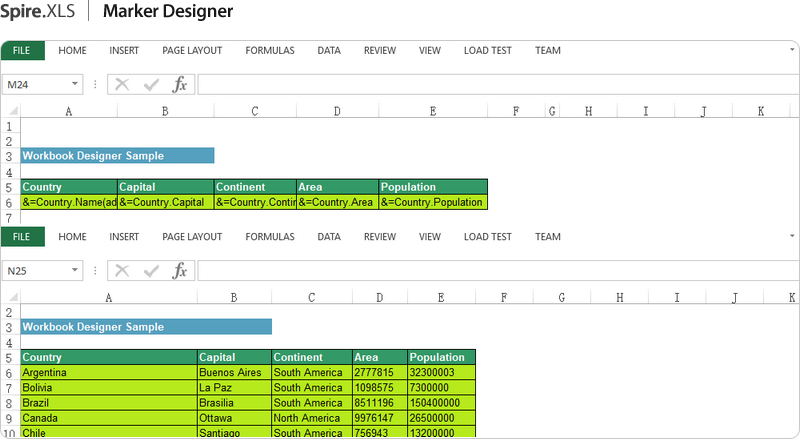Click the Cancel X icon beside the M24 name box
This screenshot has height=440, width=800.
[x=122, y=85]
